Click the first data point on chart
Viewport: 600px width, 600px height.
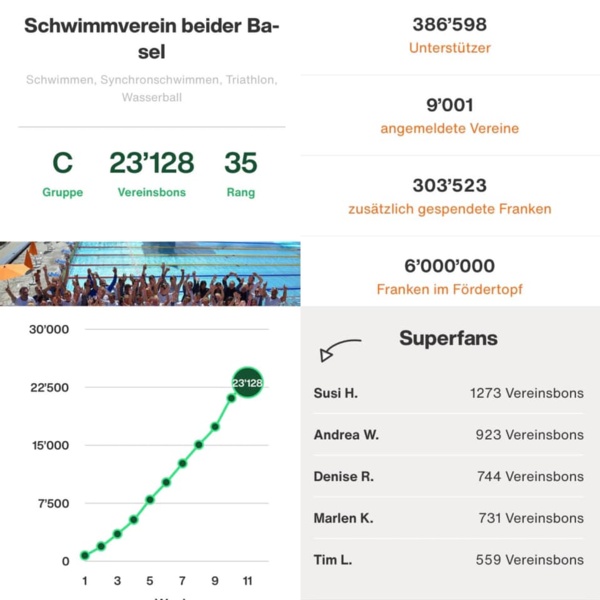click(85, 555)
